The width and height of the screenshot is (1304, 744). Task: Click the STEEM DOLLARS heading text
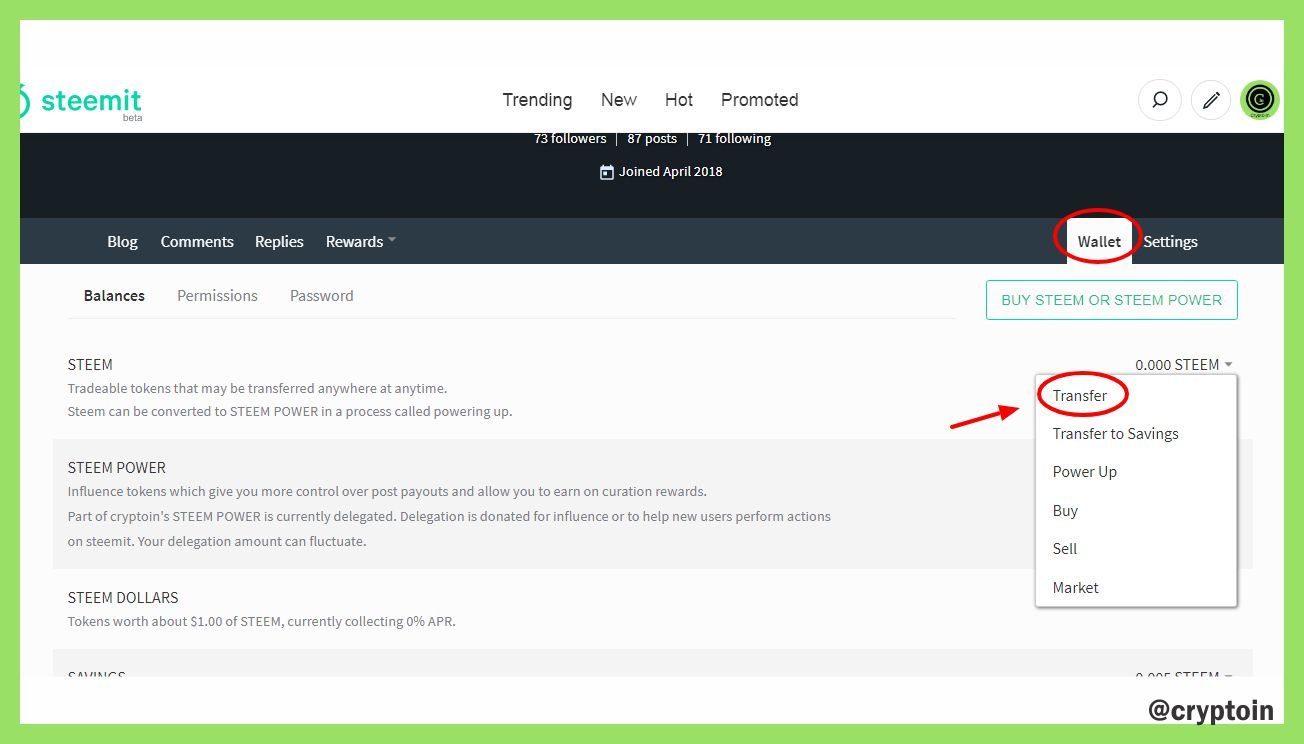[123, 597]
